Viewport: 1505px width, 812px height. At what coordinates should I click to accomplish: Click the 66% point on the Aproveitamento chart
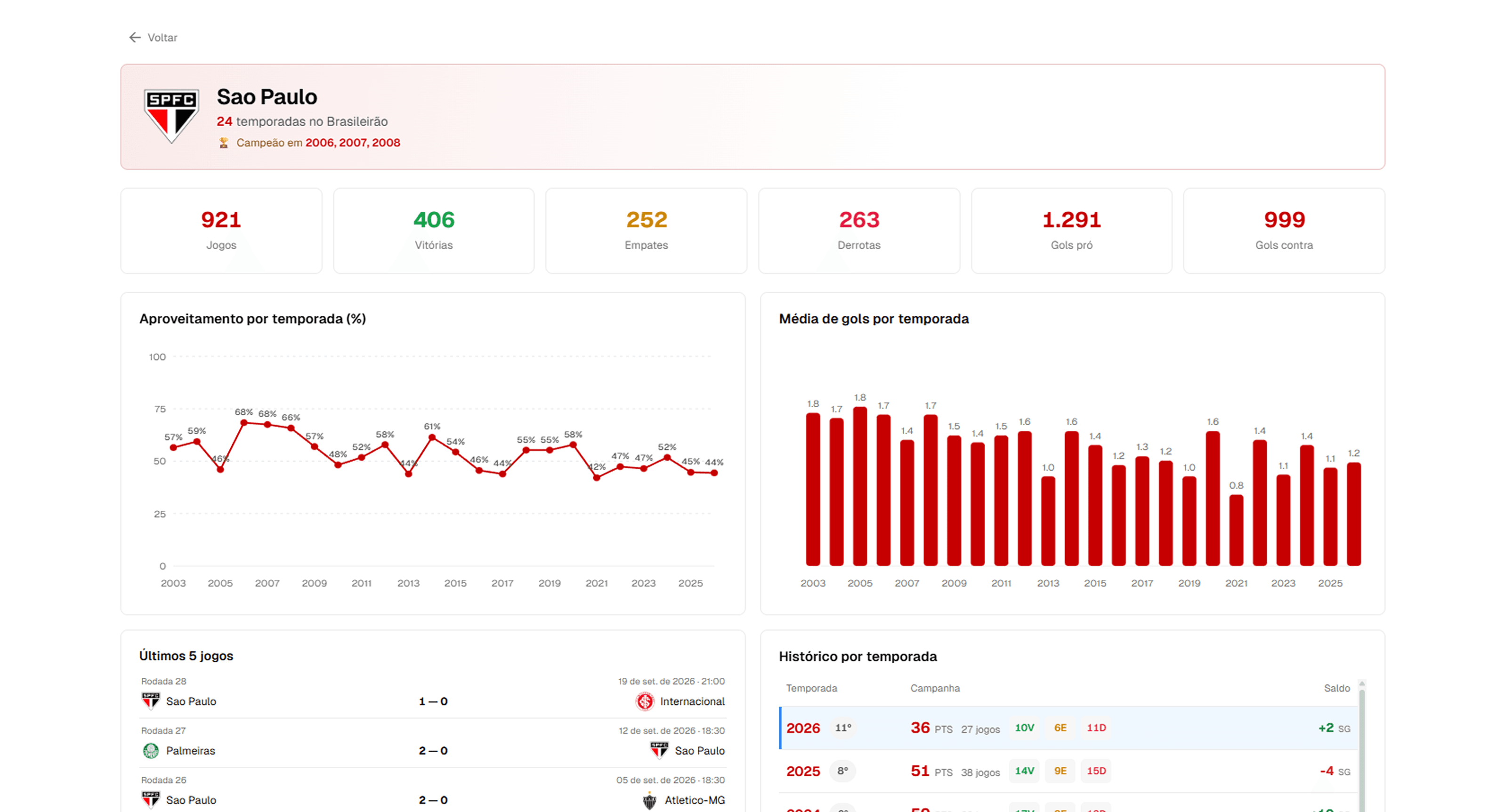tap(291, 427)
